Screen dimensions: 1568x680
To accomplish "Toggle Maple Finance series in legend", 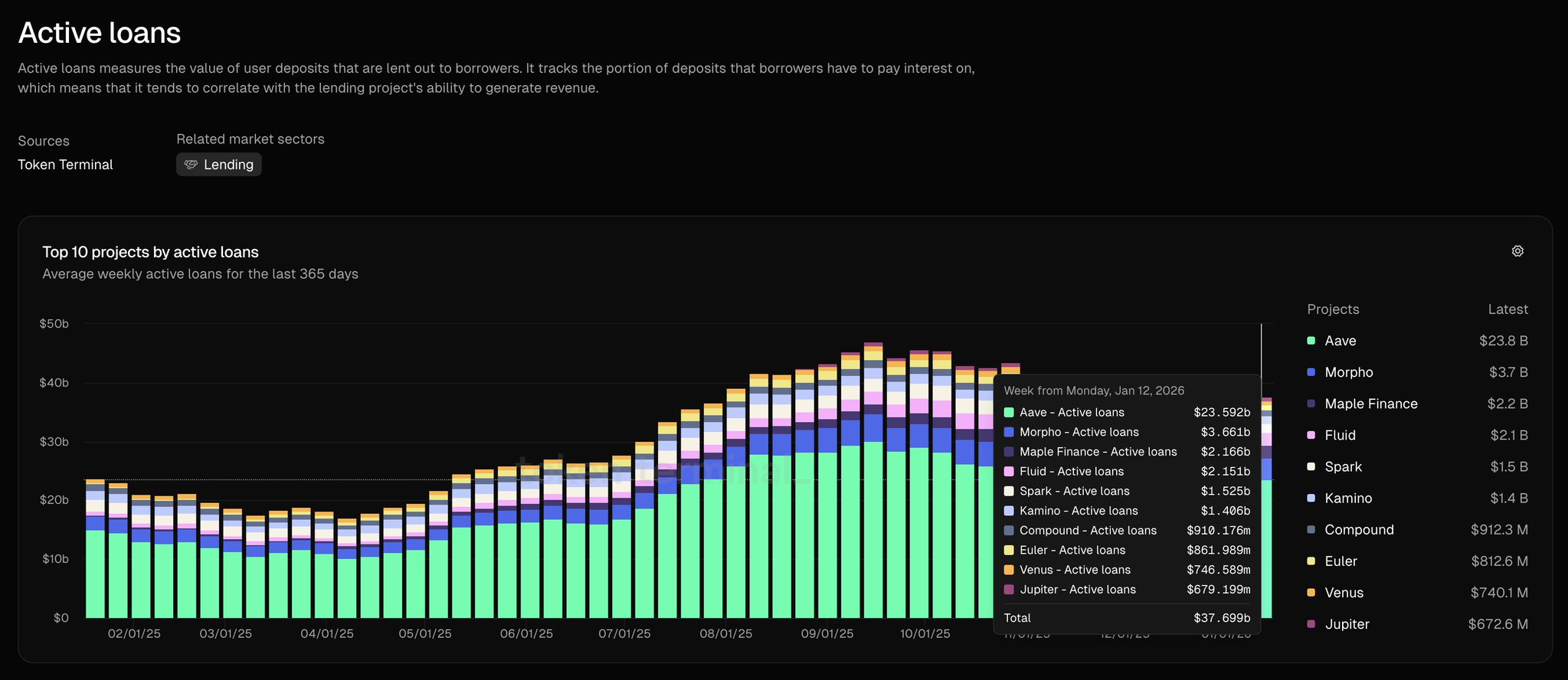I will click(1370, 404).
